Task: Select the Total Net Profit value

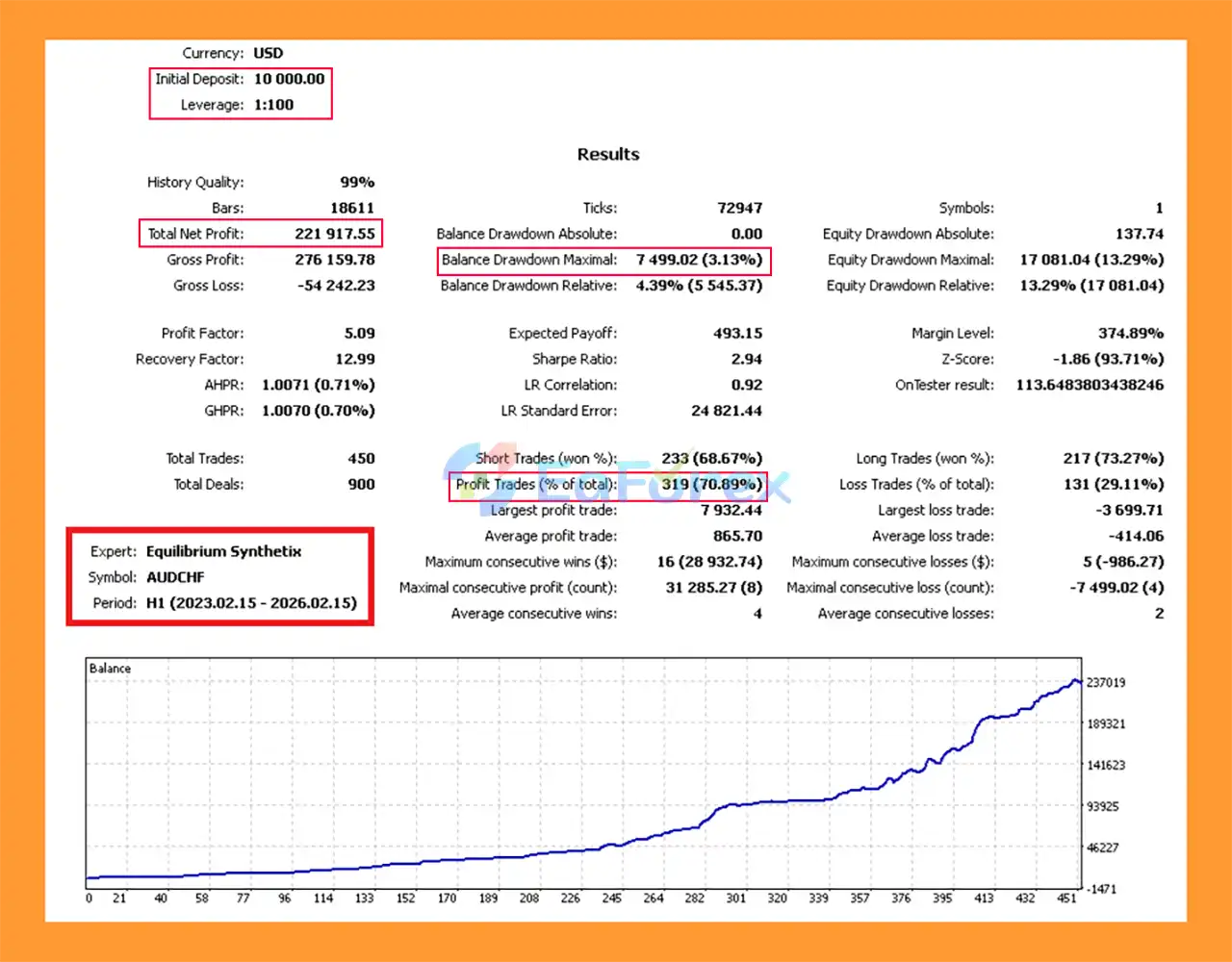Action: tap(334, 234)
